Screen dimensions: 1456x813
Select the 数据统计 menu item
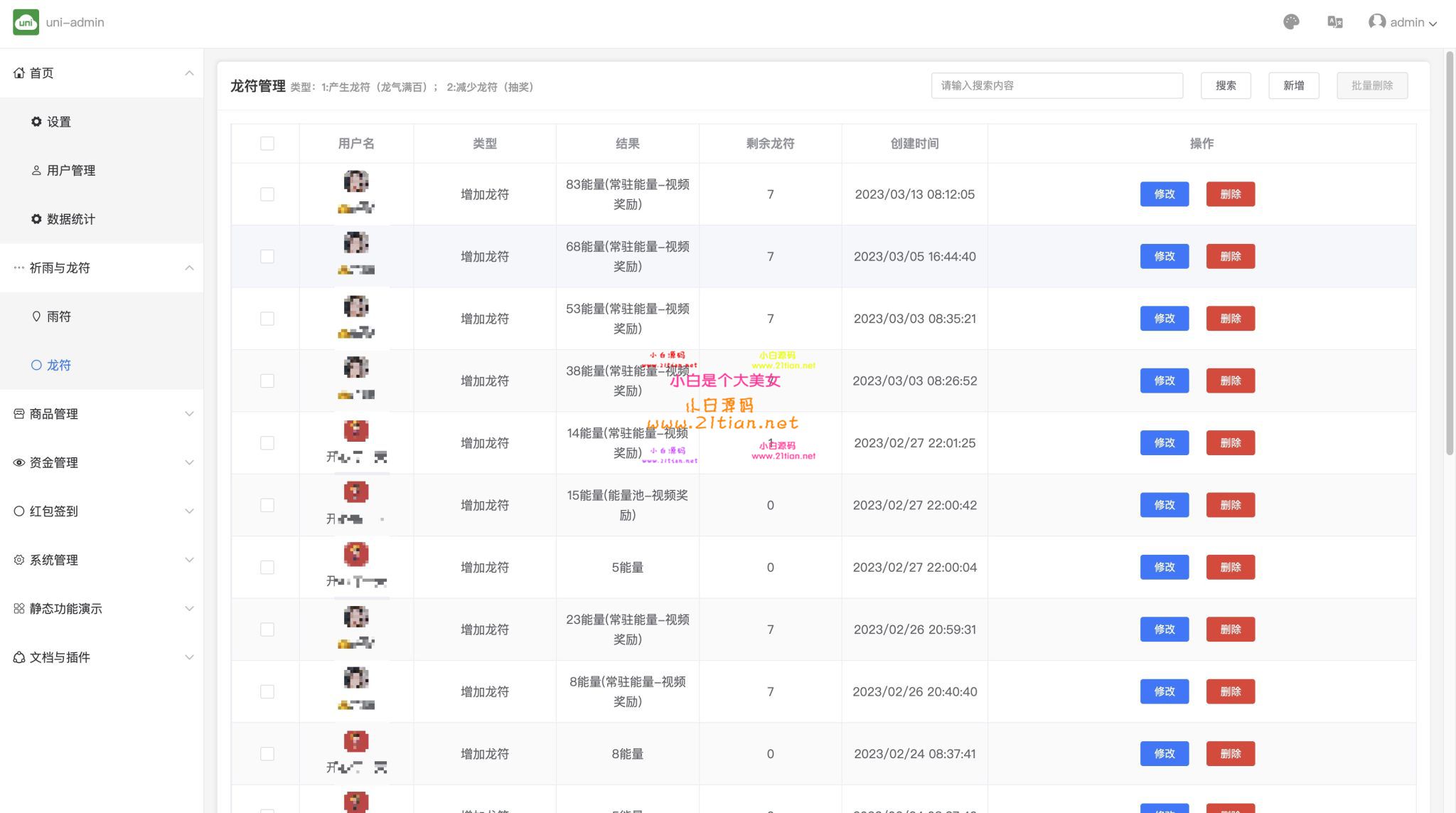[70, 219]
